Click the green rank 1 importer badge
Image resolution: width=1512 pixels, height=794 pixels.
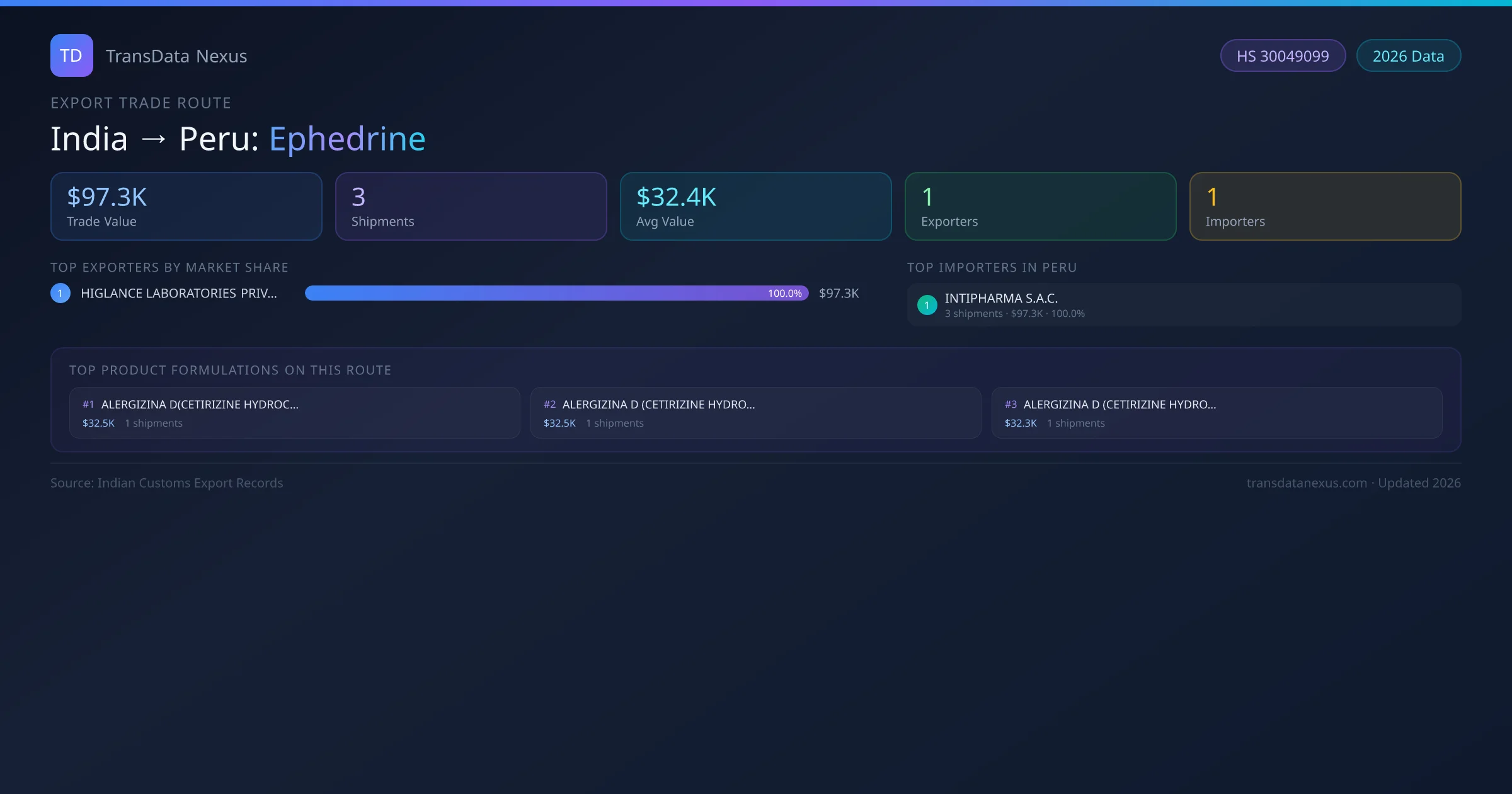927,305
